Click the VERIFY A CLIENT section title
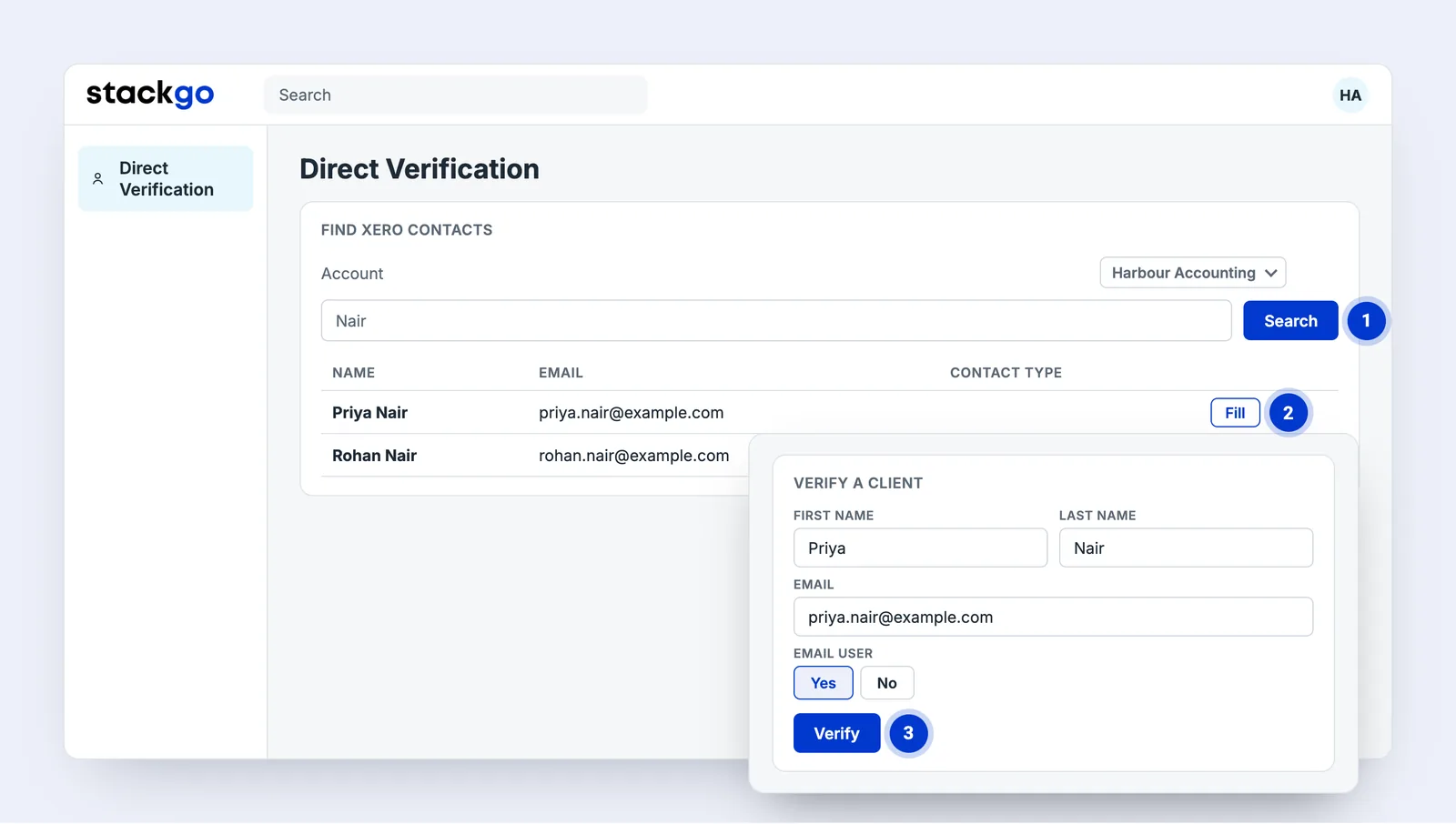The height and width of the screenshot is (824, 1456). (858, 483)
